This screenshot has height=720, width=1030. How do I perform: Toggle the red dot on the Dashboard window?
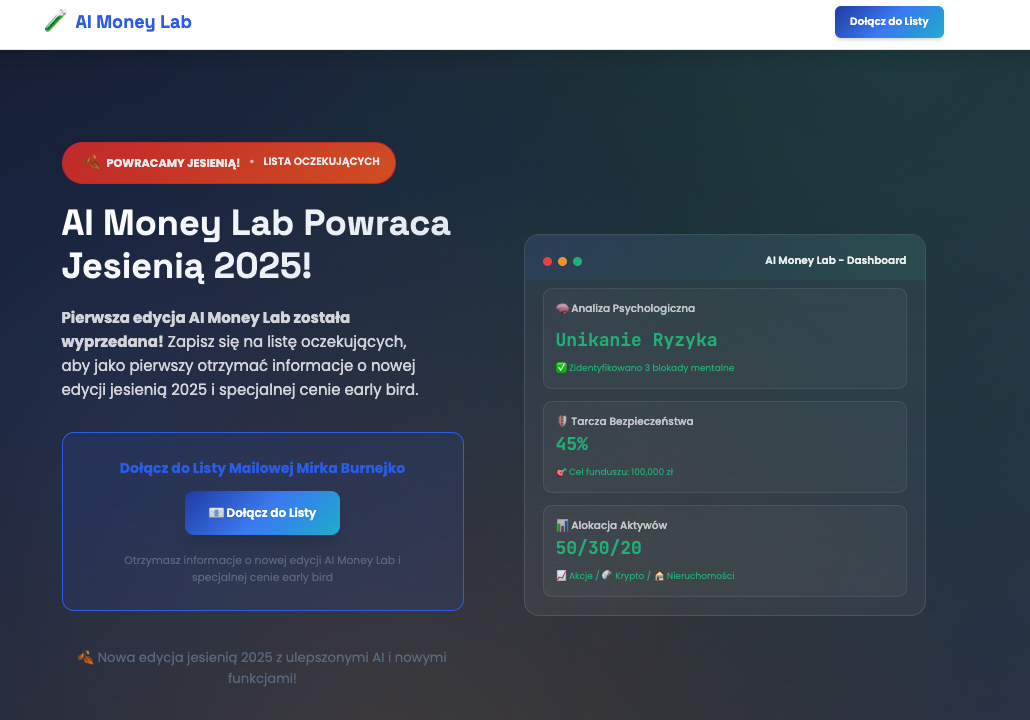coord(547,260)
